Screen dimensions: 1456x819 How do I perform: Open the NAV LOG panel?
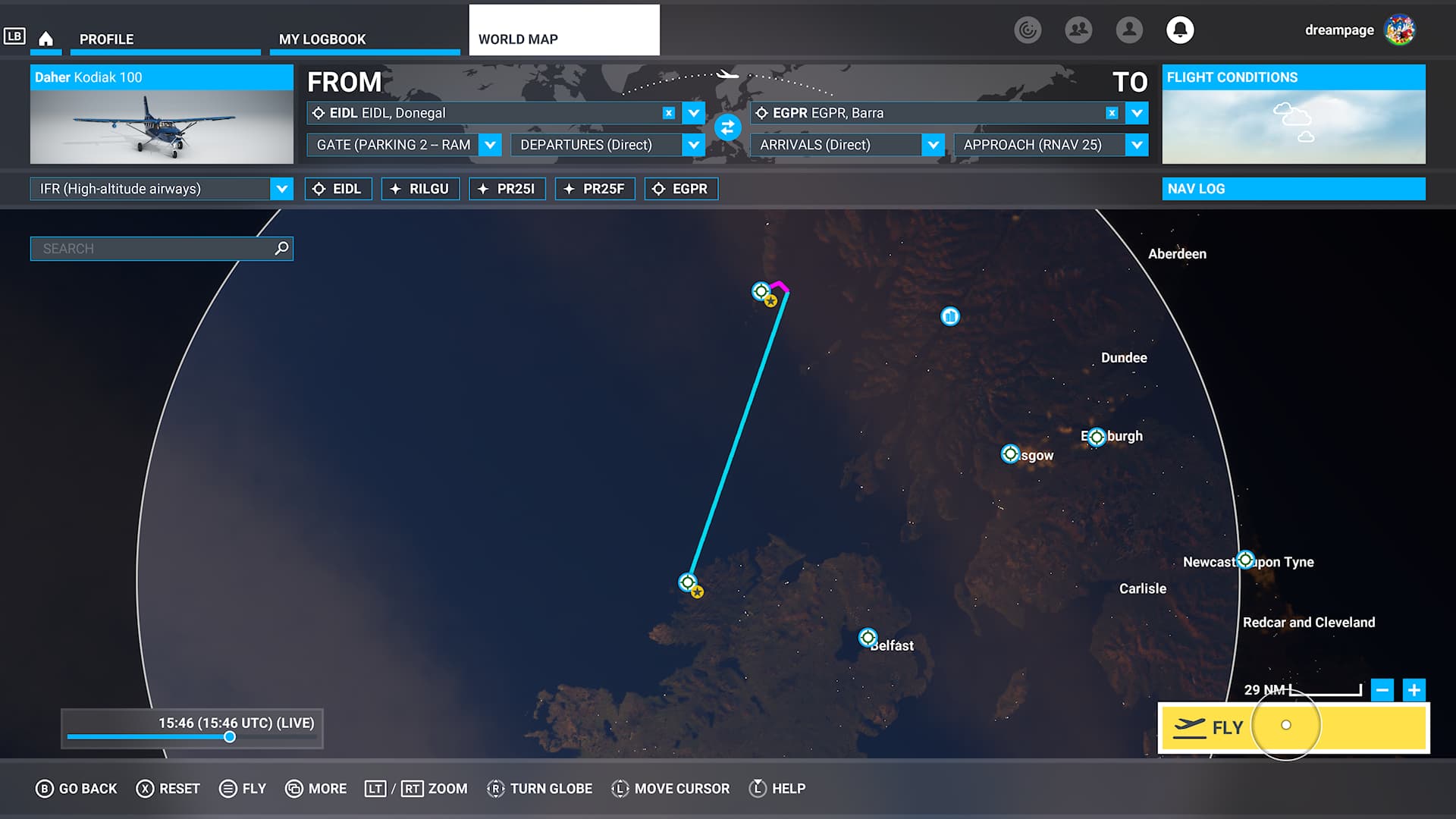click(1293, 189)
